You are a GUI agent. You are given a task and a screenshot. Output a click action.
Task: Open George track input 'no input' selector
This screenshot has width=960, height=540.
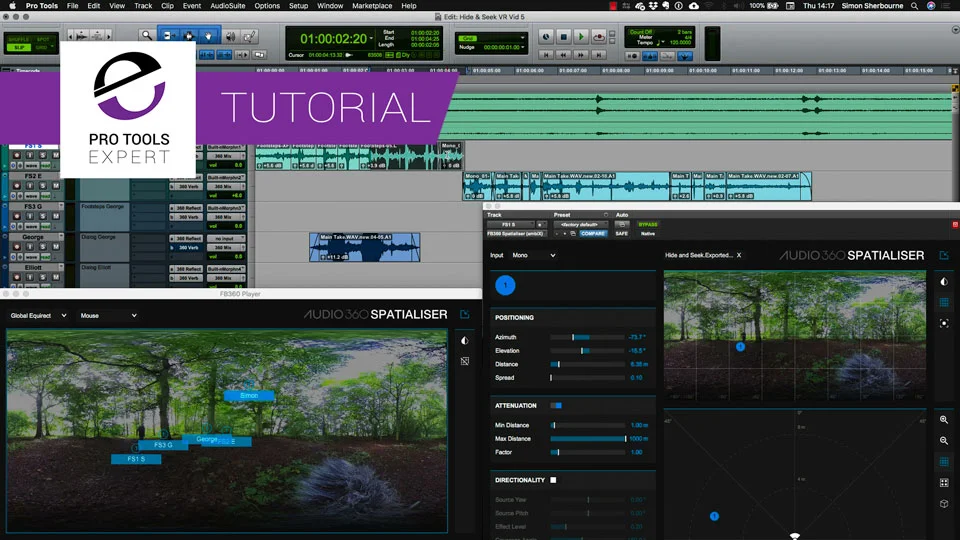coord(225,238)
